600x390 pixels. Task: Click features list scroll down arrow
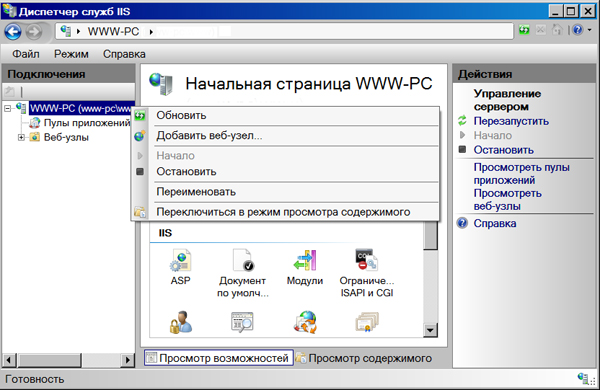(430, 330)
